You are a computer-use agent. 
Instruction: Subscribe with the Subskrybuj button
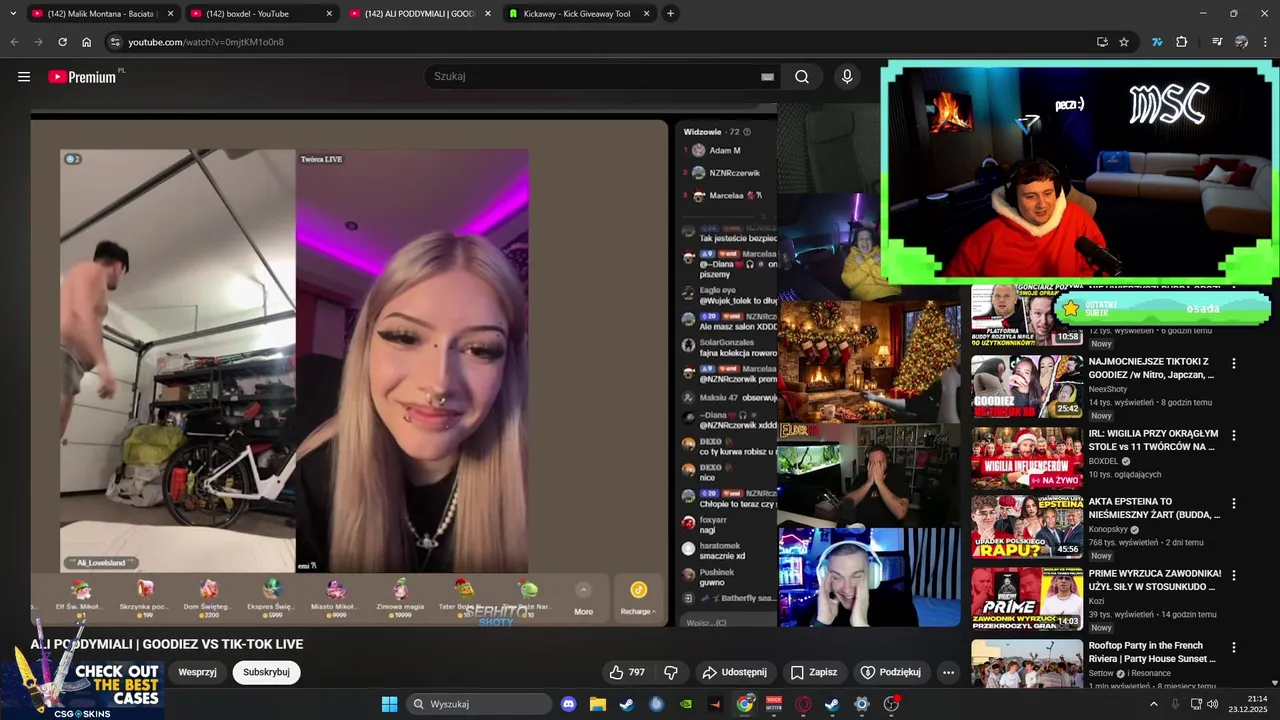click(266, 672)
